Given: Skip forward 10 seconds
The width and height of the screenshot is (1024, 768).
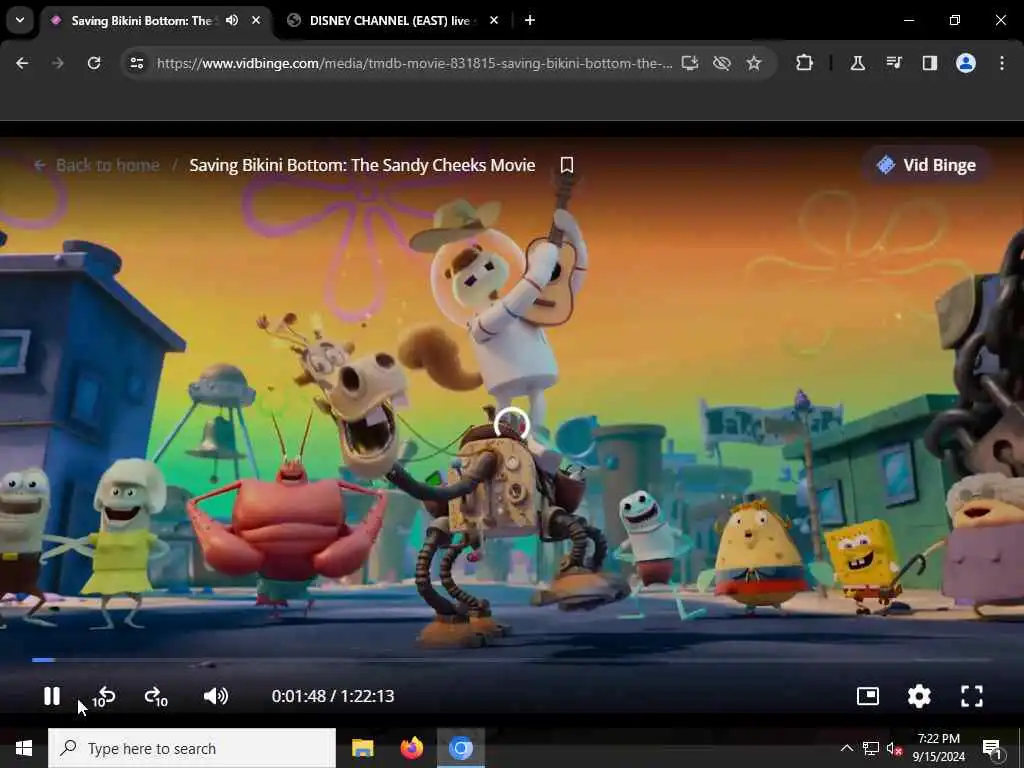Looking at the screenshot, I should [156, 697].
